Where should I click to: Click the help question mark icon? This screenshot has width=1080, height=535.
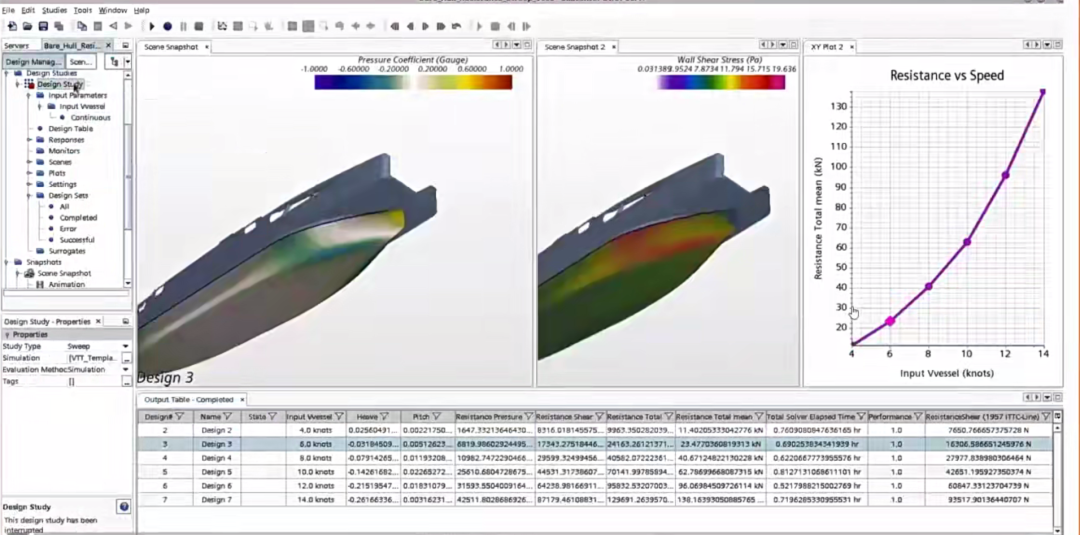click(124, 507)
